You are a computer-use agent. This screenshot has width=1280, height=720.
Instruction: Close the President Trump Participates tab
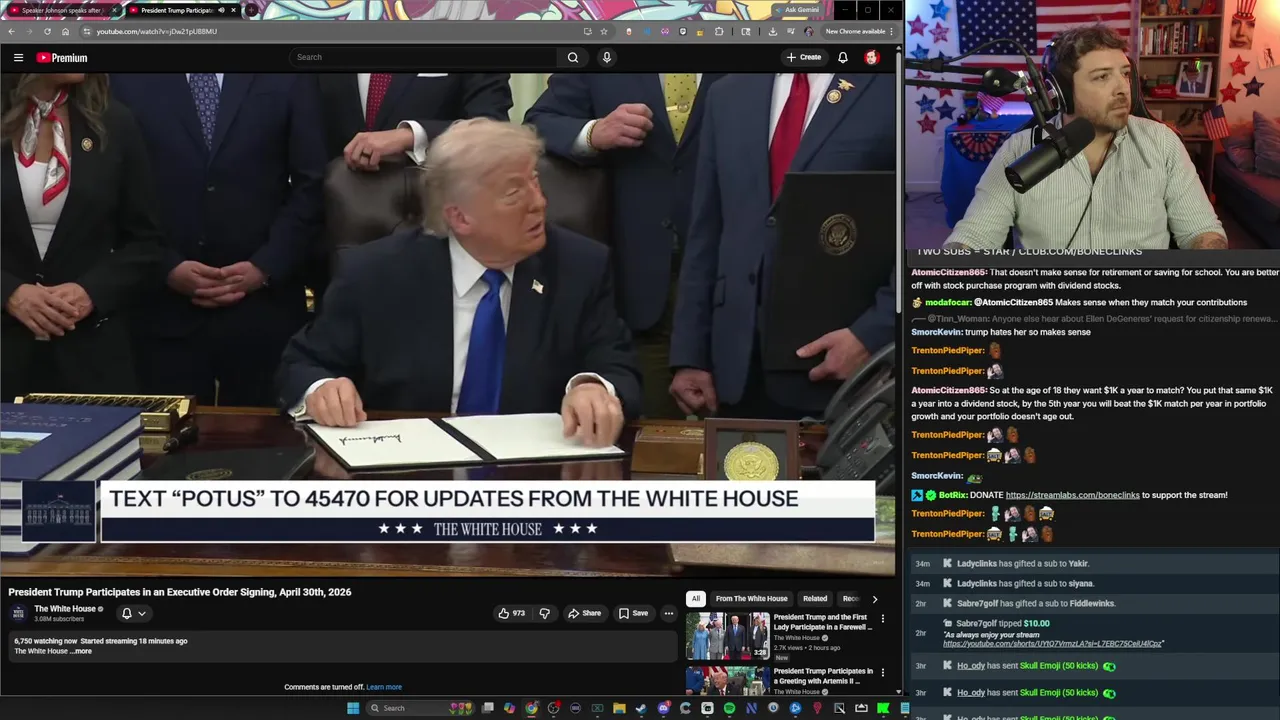coord(233,10)
